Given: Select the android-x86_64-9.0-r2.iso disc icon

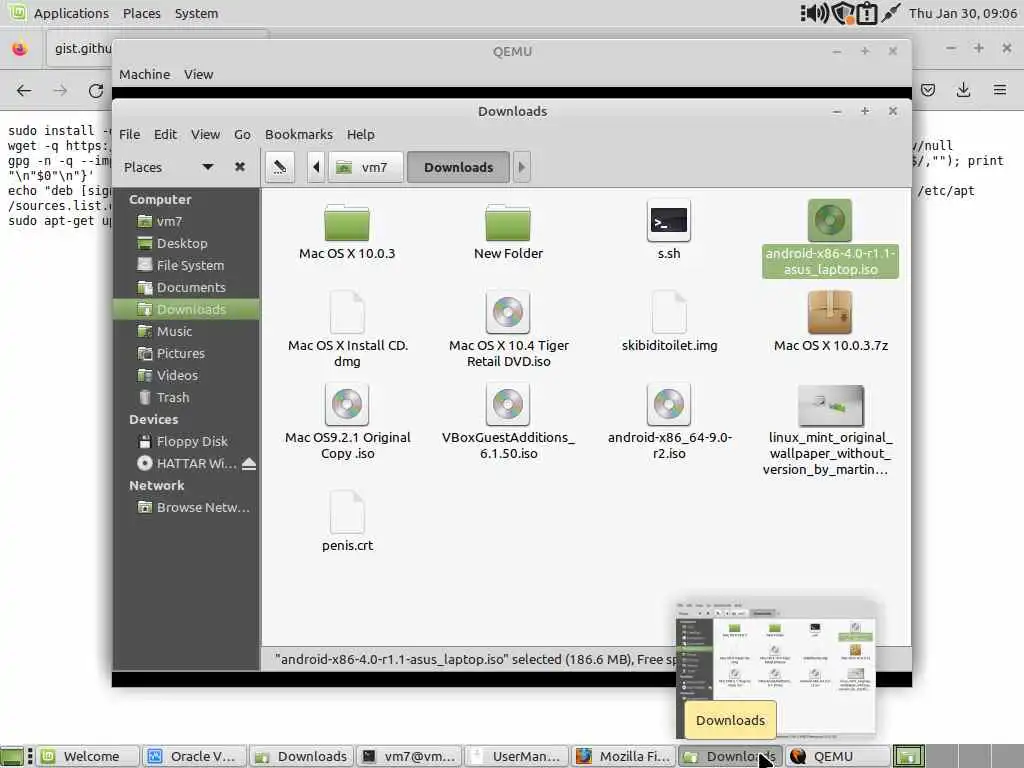Looking at the screenshot, I should (x=669, y=404).
